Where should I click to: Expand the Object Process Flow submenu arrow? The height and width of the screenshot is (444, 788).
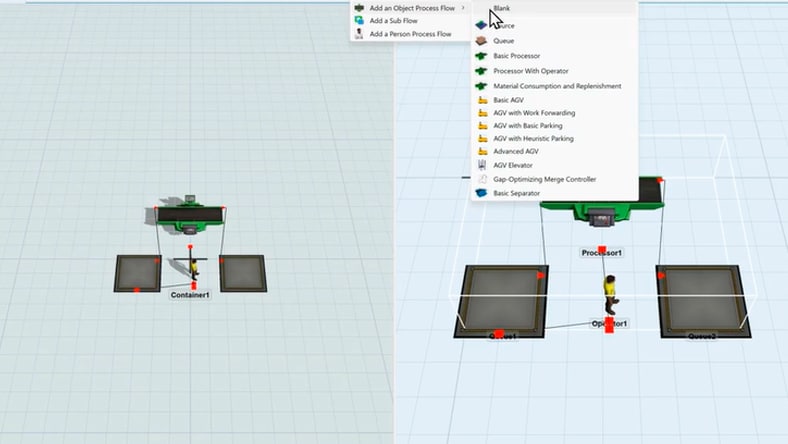pyautogui.click(x=463, y=8)
